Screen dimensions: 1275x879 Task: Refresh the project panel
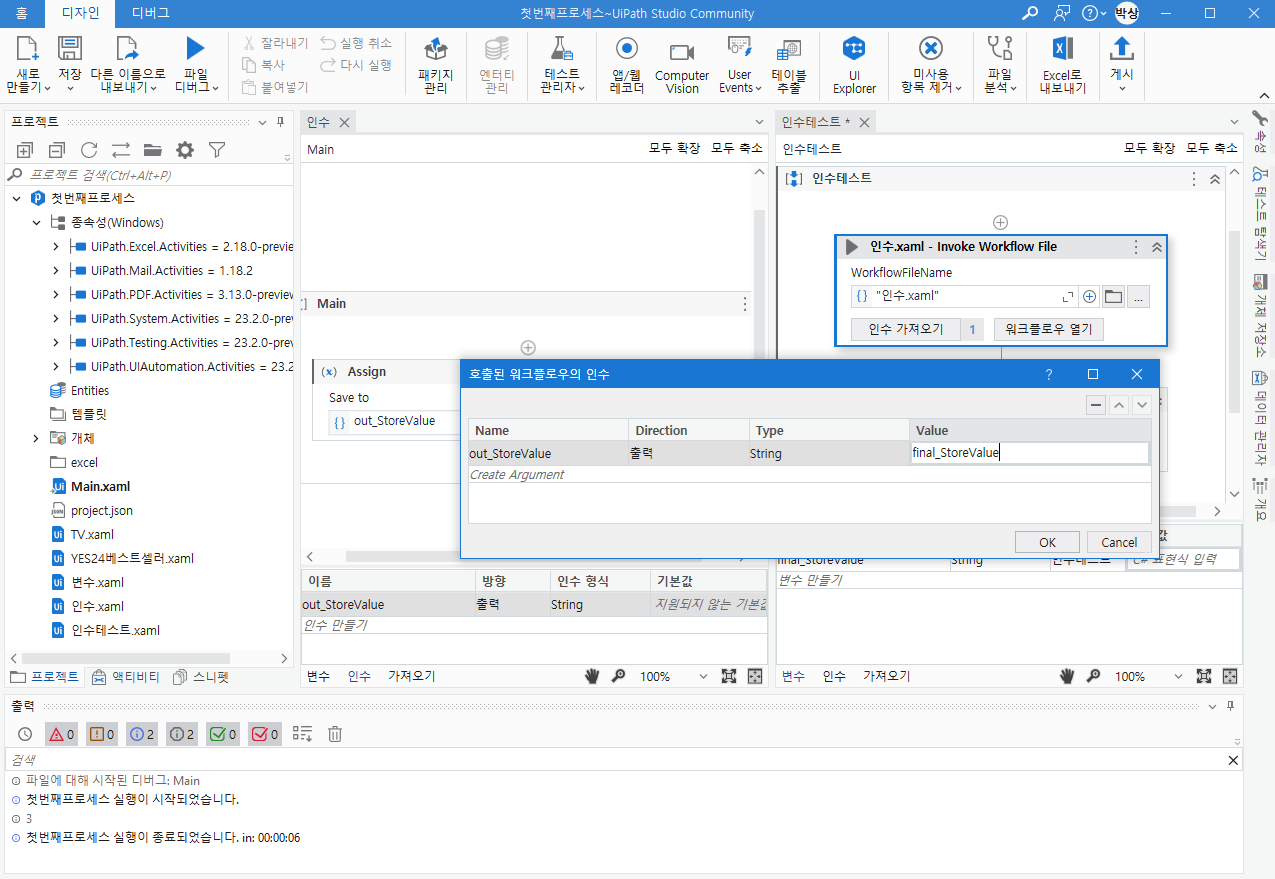click(89, 150)
